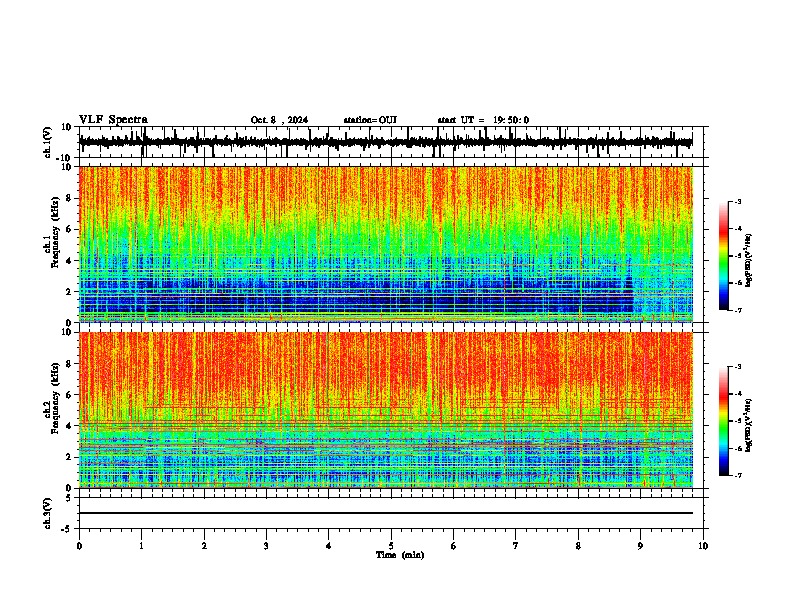This screenshot has width=792, height=612.
Task: Click time axis tick label "3"
Action: point(266,546)
